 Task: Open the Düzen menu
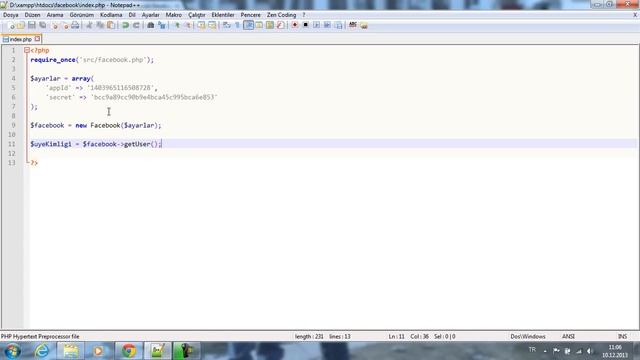tap(32, 15)
